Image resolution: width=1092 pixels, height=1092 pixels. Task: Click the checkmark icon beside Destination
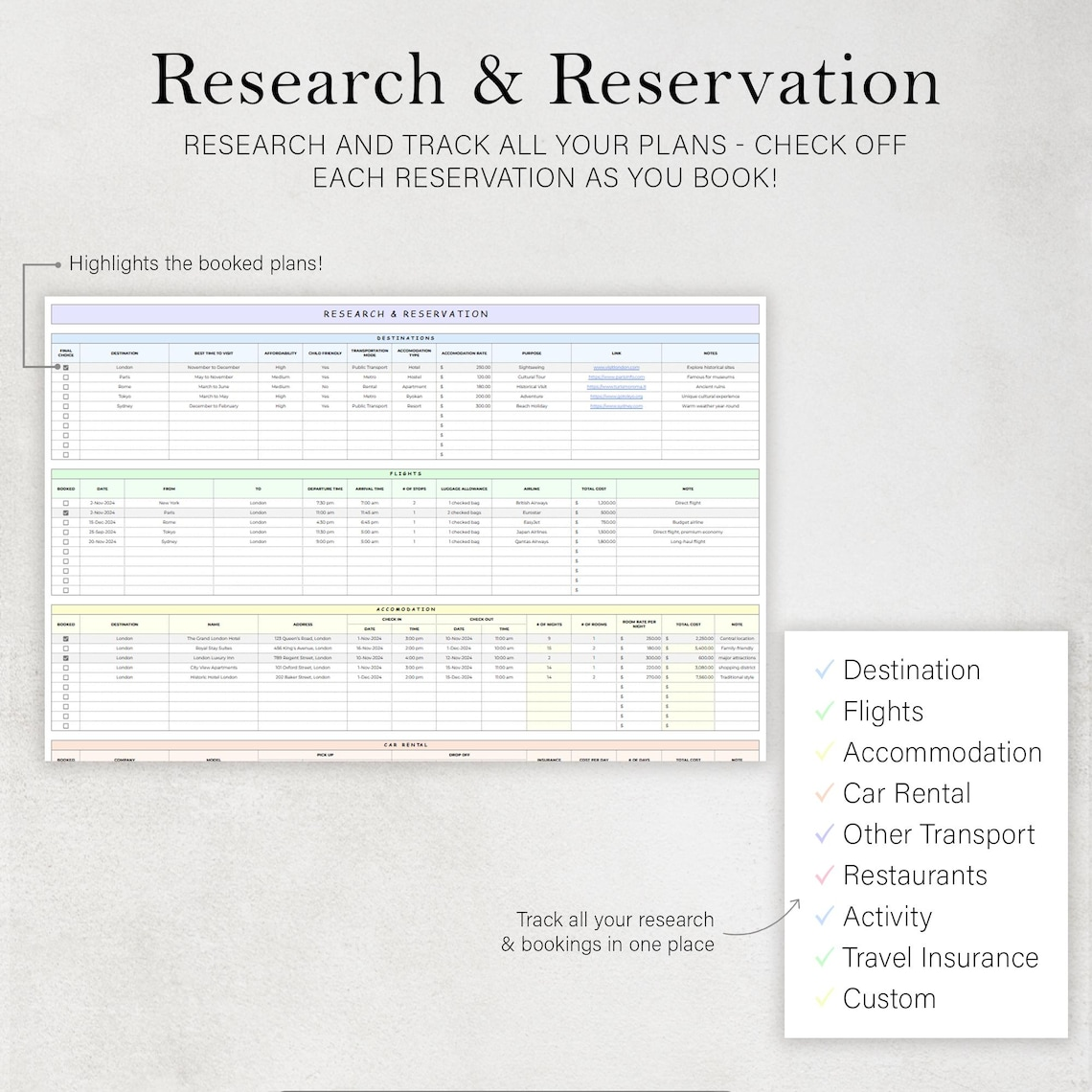(824, 671)
